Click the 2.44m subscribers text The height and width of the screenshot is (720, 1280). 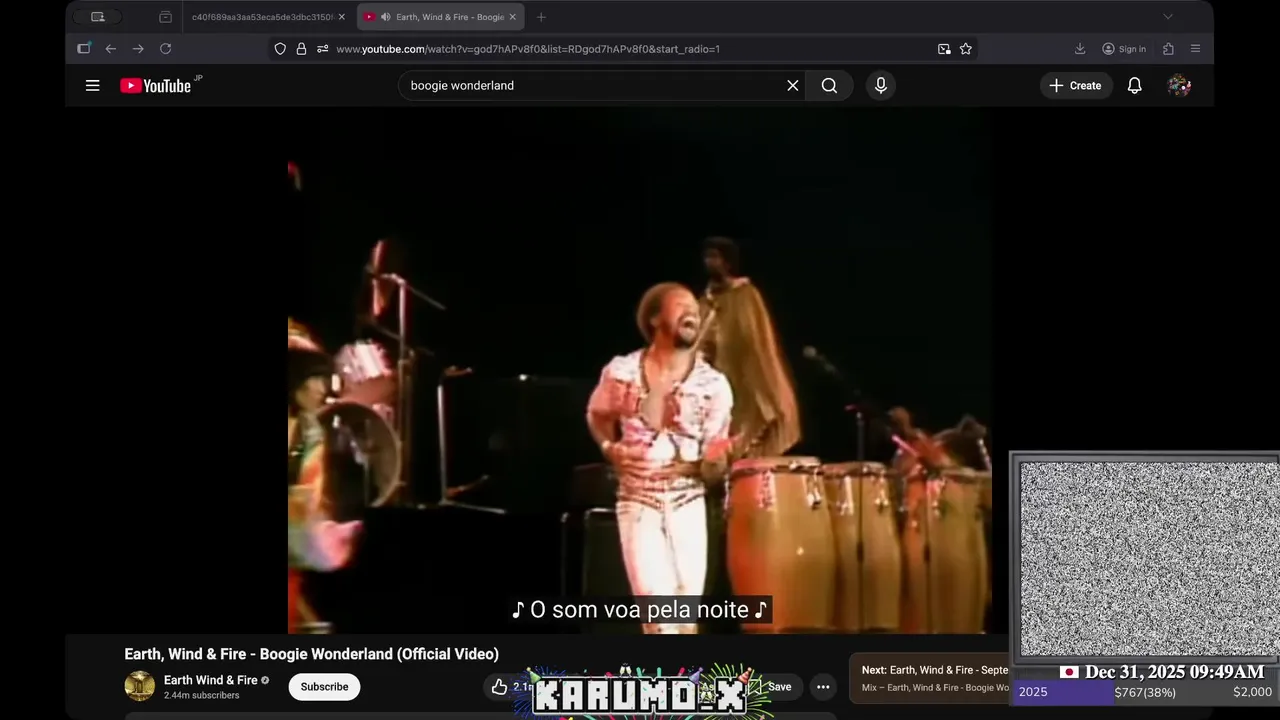coord(201,695)
